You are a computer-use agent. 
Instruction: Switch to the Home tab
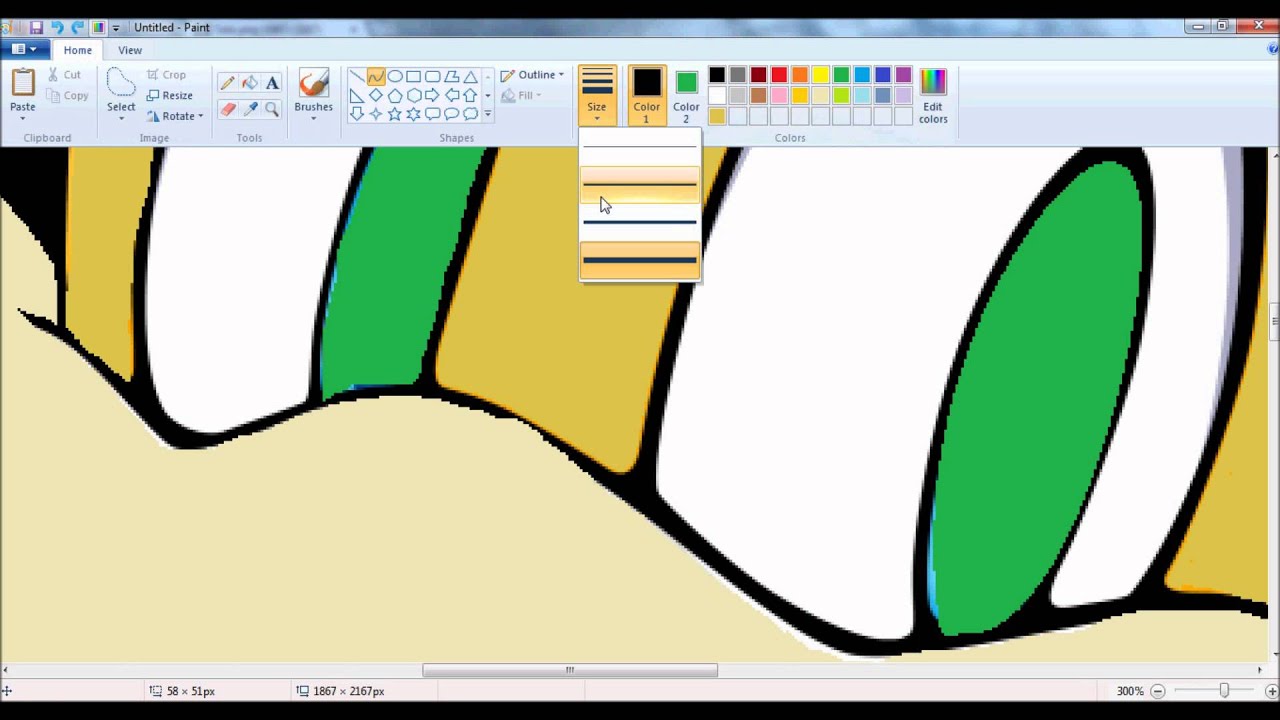tap(77, 50)
